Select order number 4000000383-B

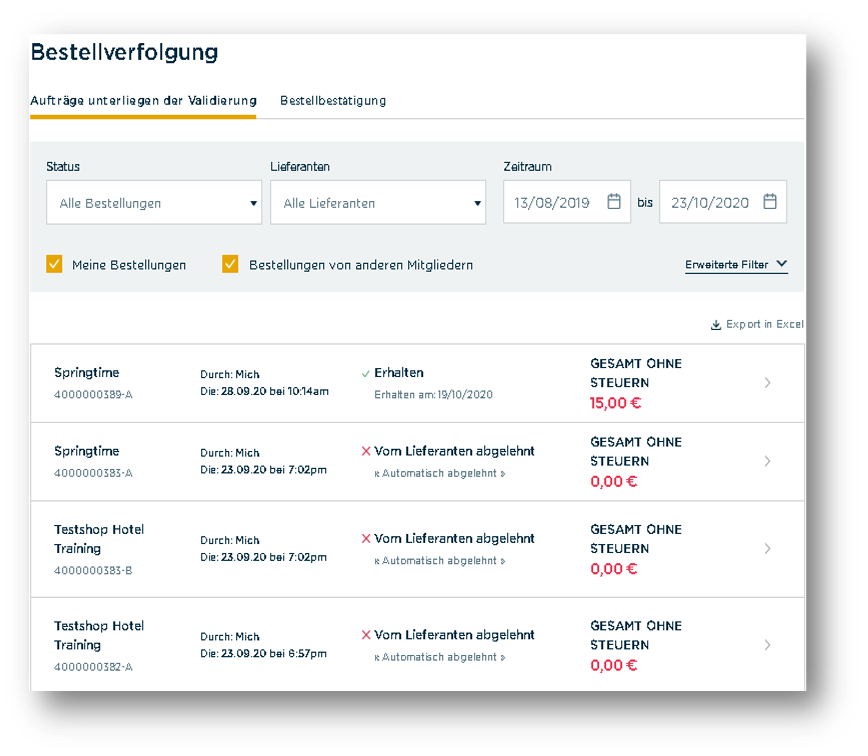94,571
